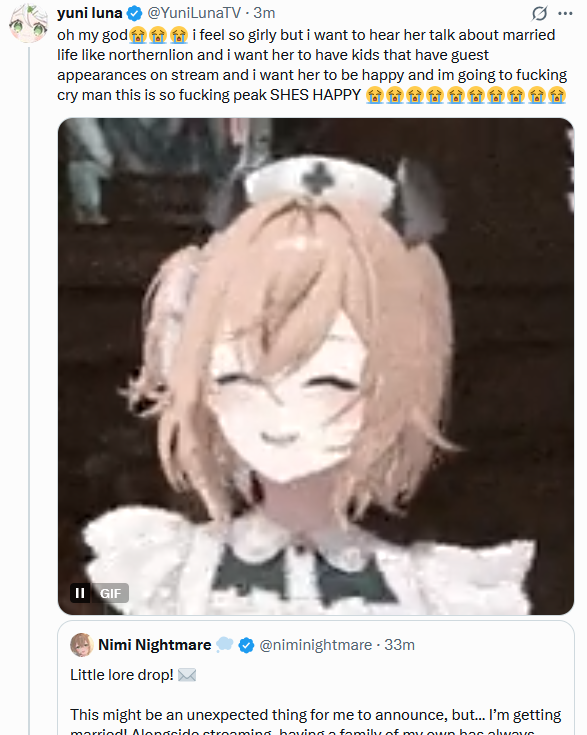Click yuni luna's profile avatar
The image size is (587, 735).
click(x=29, y=24)
